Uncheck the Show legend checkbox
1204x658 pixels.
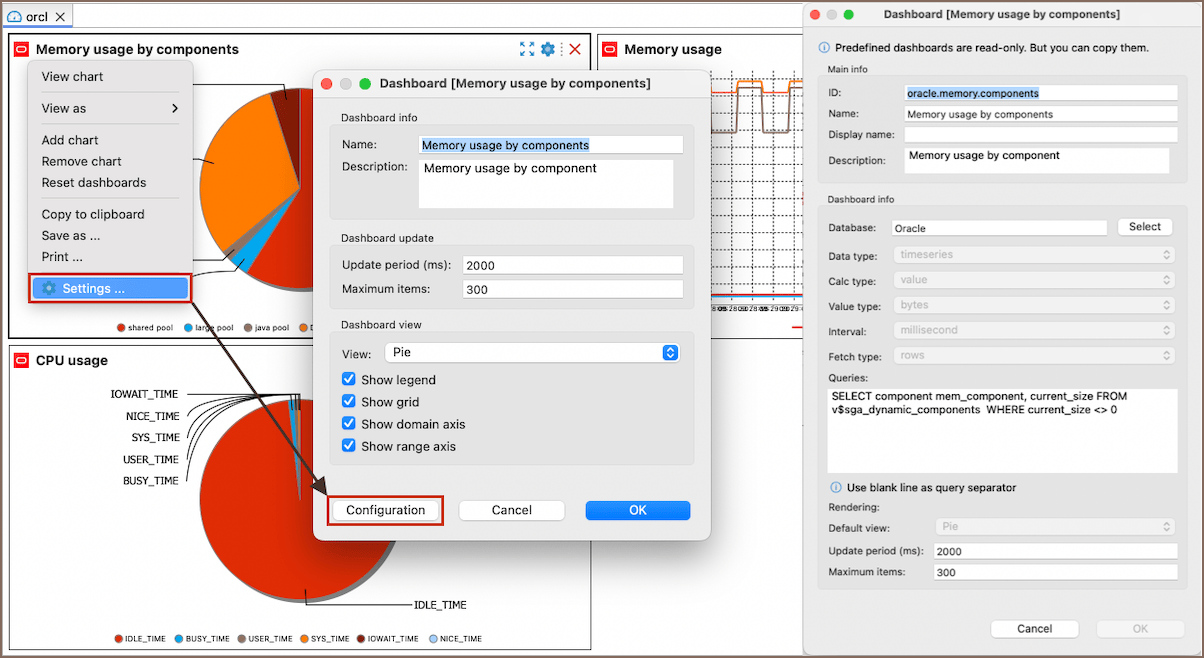pyautogui.click(x=349, y=380)
